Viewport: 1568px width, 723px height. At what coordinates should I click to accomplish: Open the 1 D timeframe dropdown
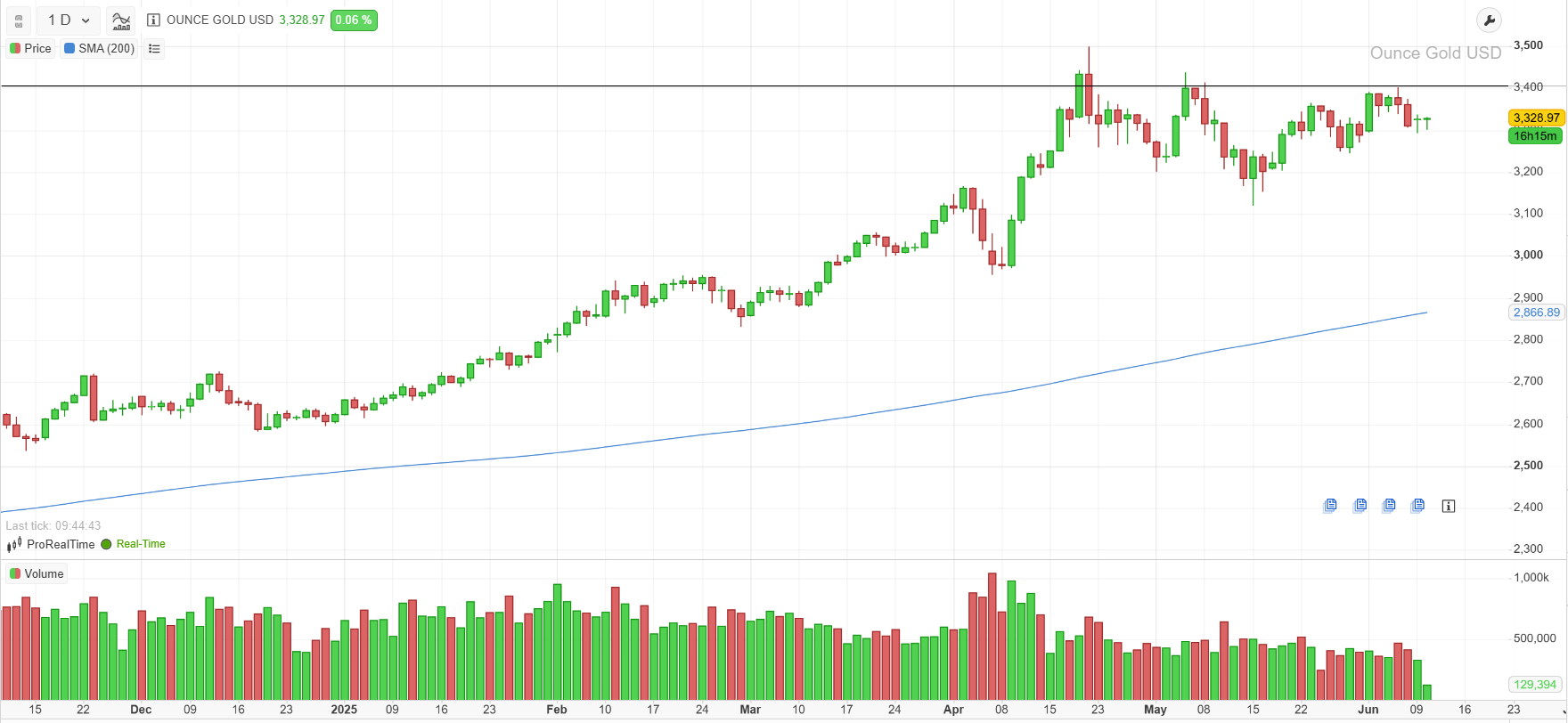[x=69, y=20]
